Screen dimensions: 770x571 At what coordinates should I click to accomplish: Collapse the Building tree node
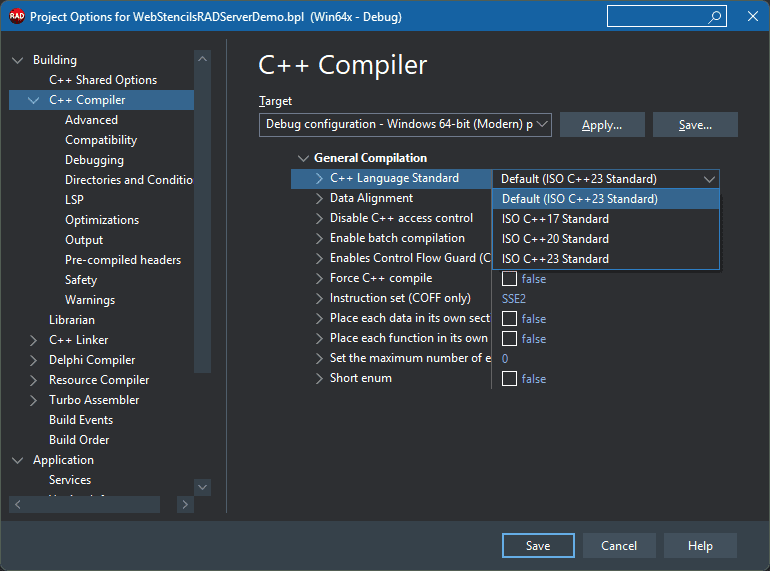pos(18,60)
